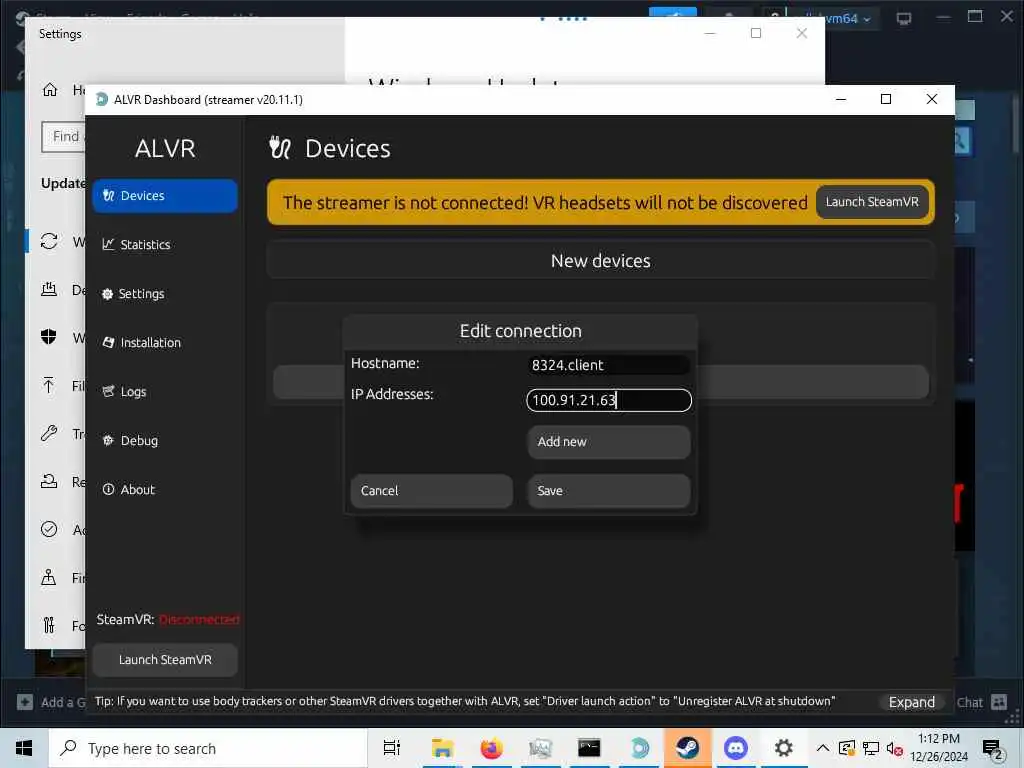Click the network icon in system tray
The image size is (1024, 768).
(871, 748)
